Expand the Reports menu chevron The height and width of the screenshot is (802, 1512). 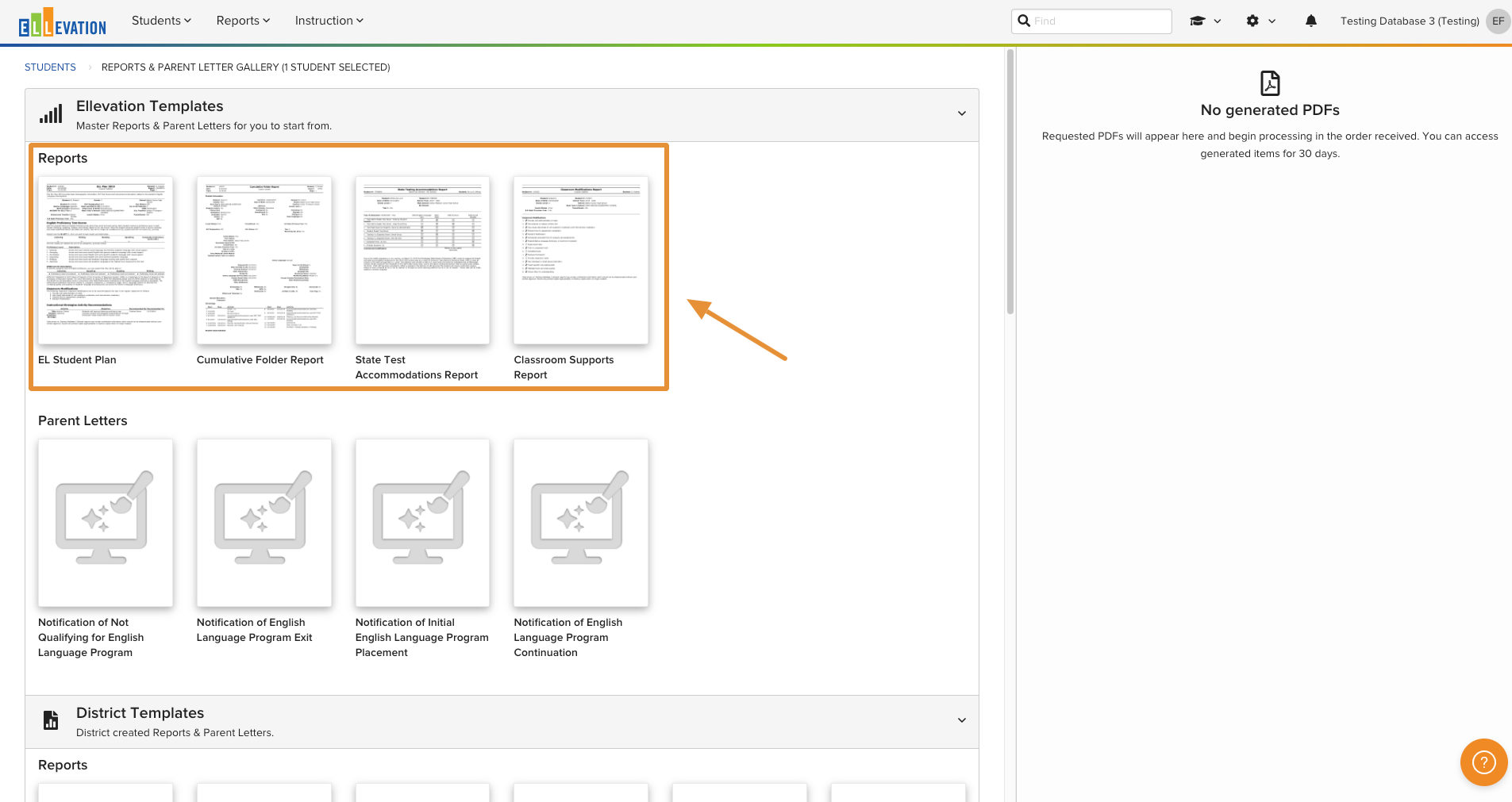pyautogui.click(x=267, y=21)
